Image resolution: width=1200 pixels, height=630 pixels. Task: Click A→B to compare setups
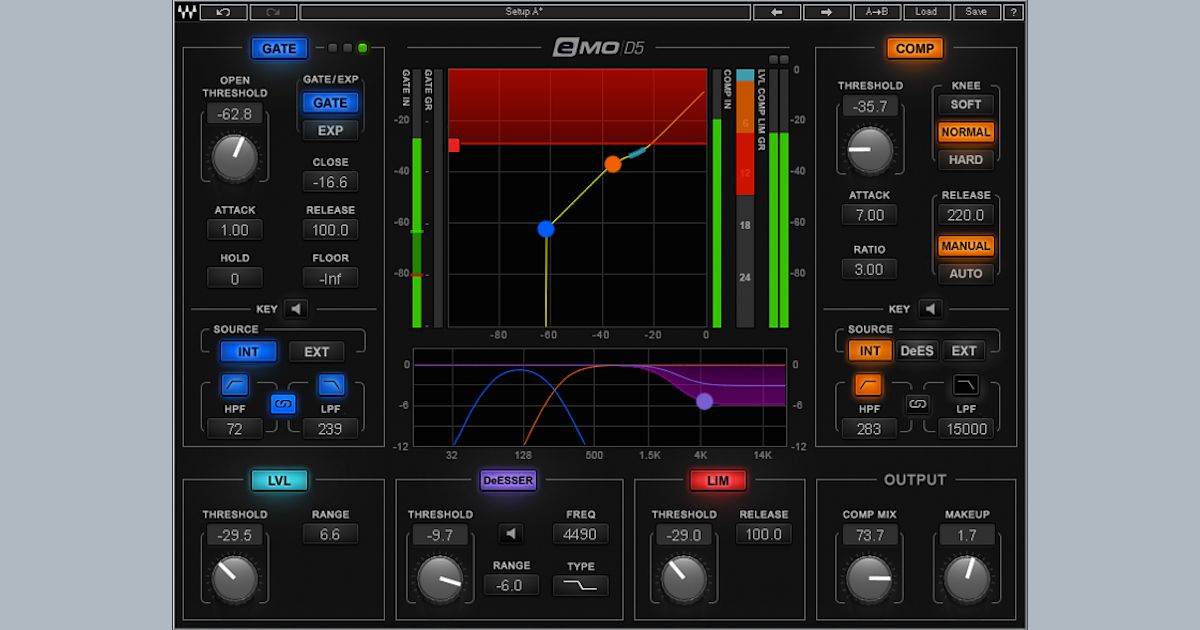pyautogui.click(x=878, y=11)
